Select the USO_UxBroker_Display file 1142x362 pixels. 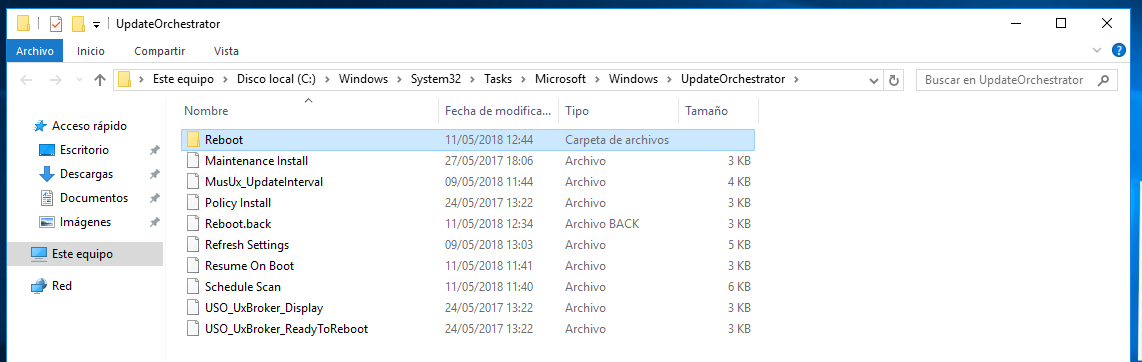(x=468, y=307)
